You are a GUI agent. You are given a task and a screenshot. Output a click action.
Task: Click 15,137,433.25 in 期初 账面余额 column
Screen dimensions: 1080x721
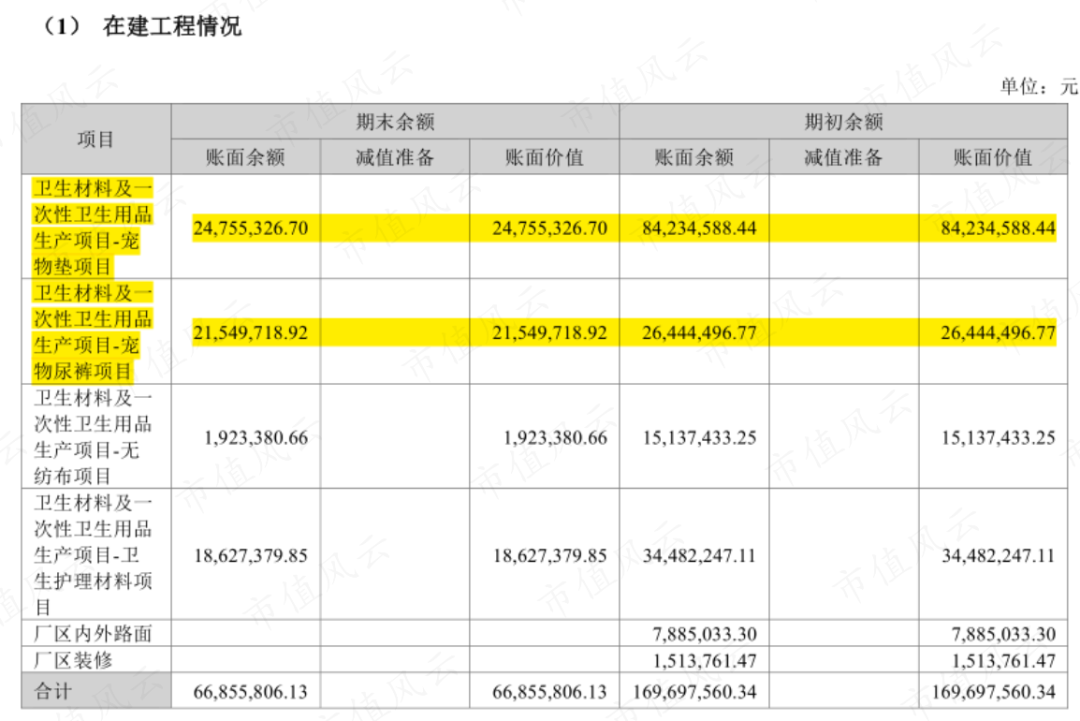[x=699, y=437]
